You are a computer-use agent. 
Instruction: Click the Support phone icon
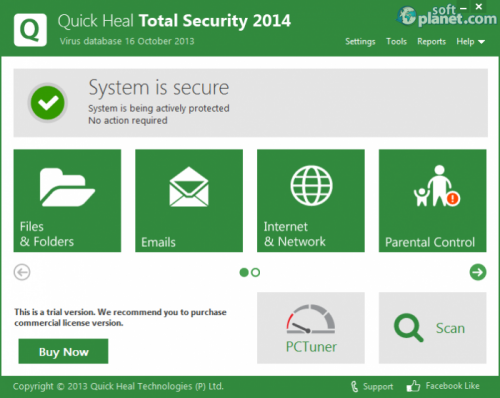(x=354, y=387)
